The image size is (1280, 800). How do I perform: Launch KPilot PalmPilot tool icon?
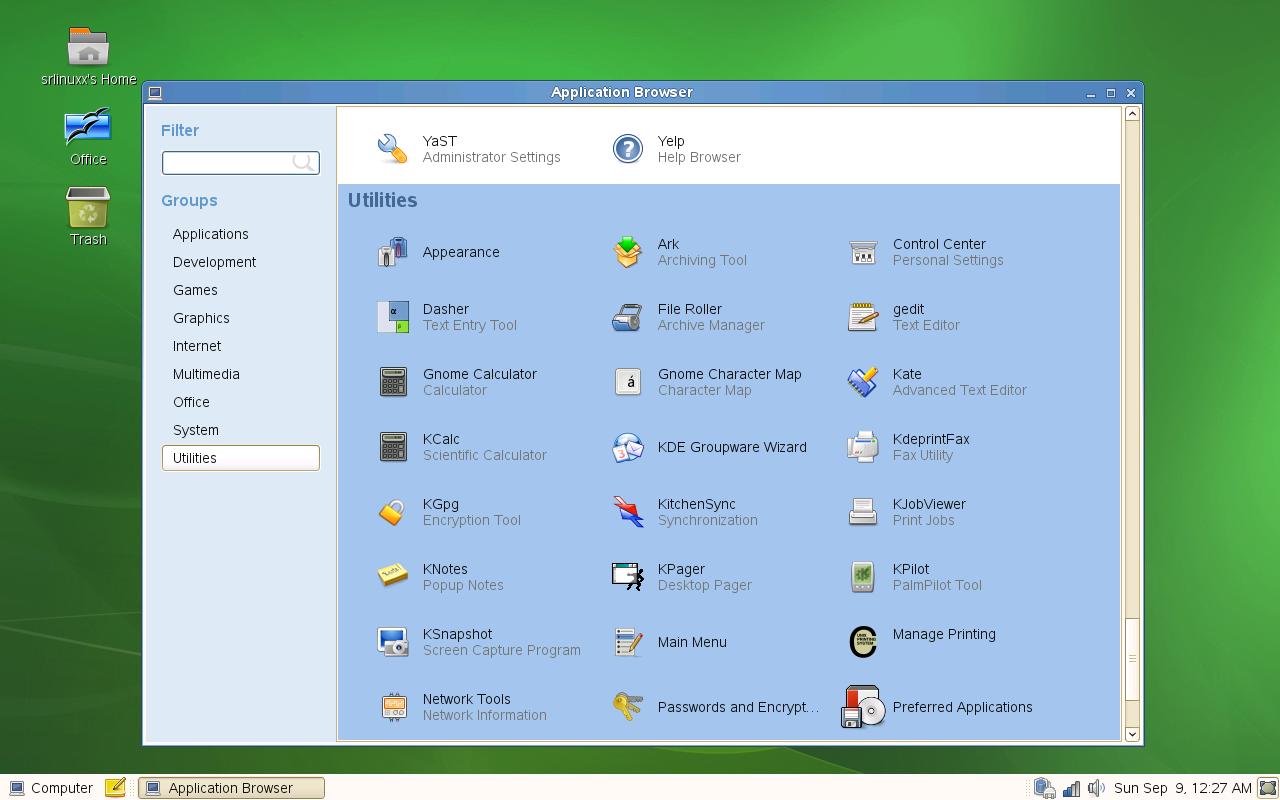pos(862,577)
